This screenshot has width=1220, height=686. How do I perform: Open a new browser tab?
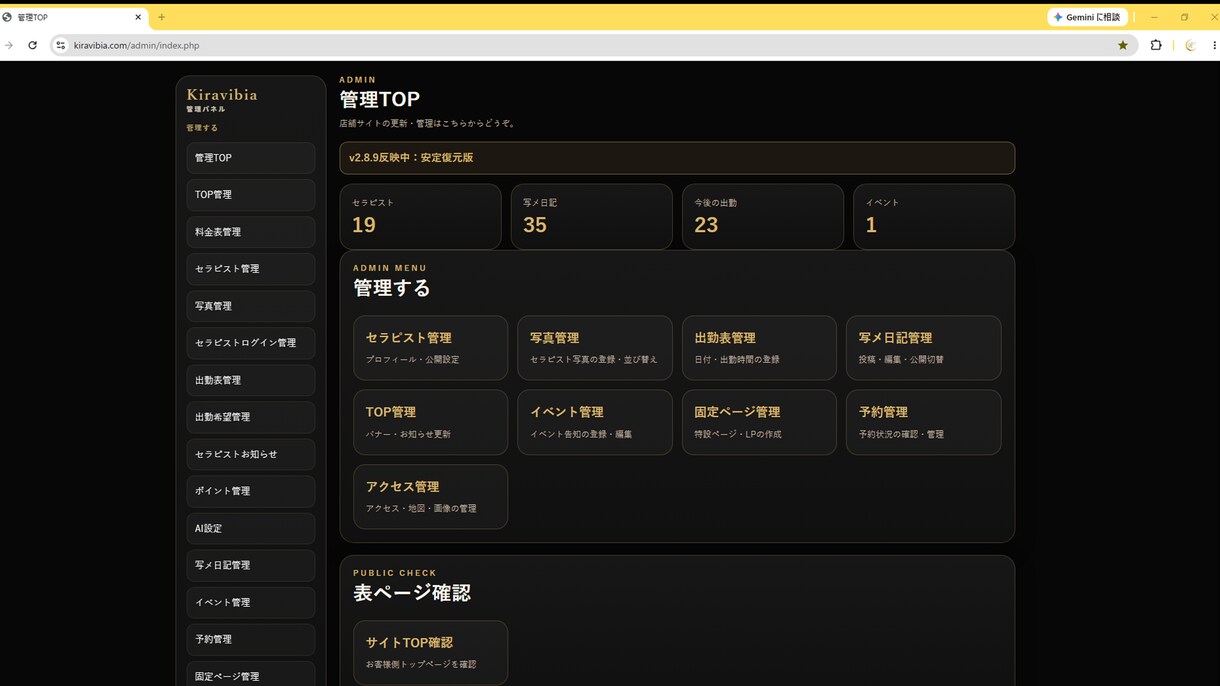pyautogui.click(x=162, y=17)
